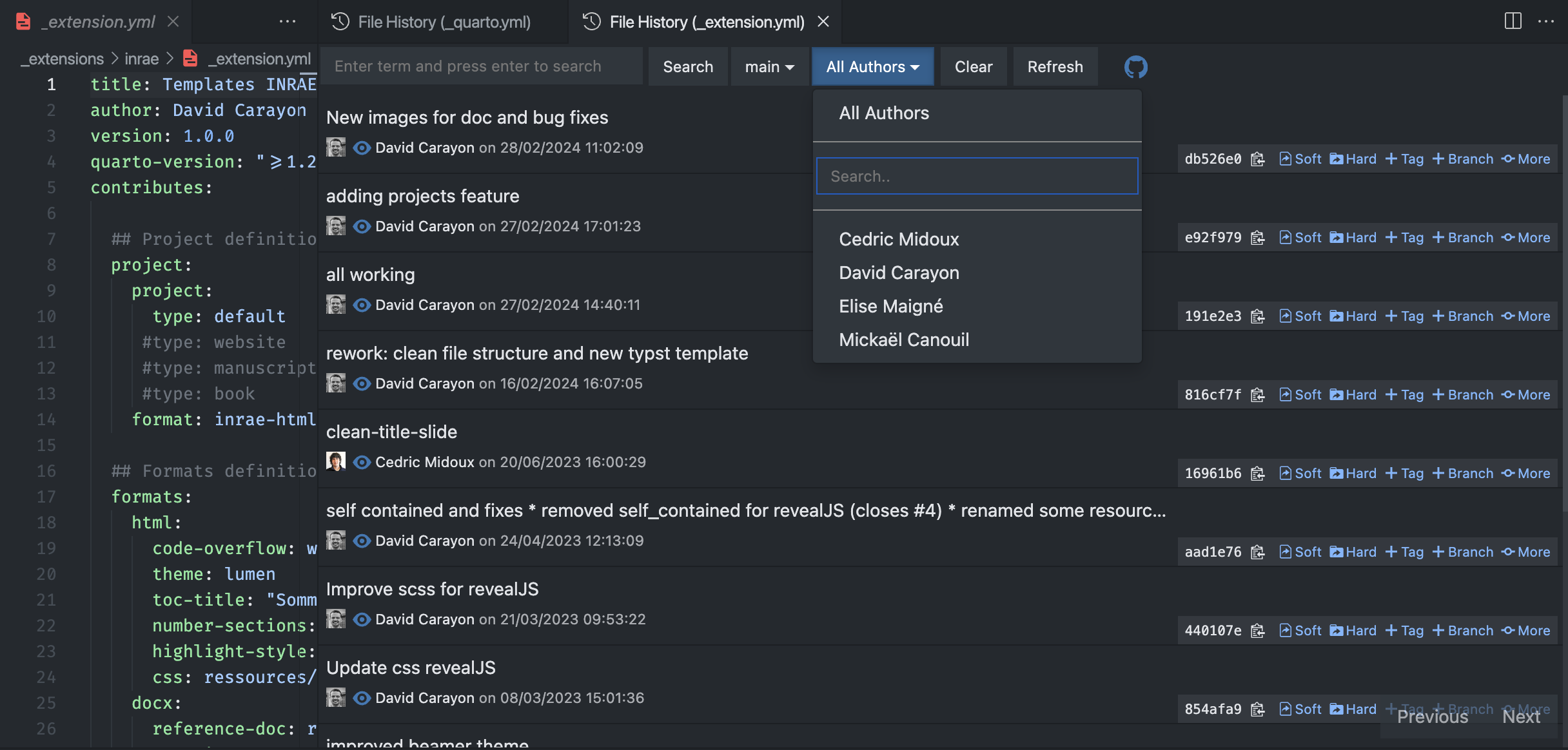The width and height of the screenshot is (1568, 750).
Task: Toggle eye icon on 'Improve scss for revealJS'
Action: coord(362,619)
